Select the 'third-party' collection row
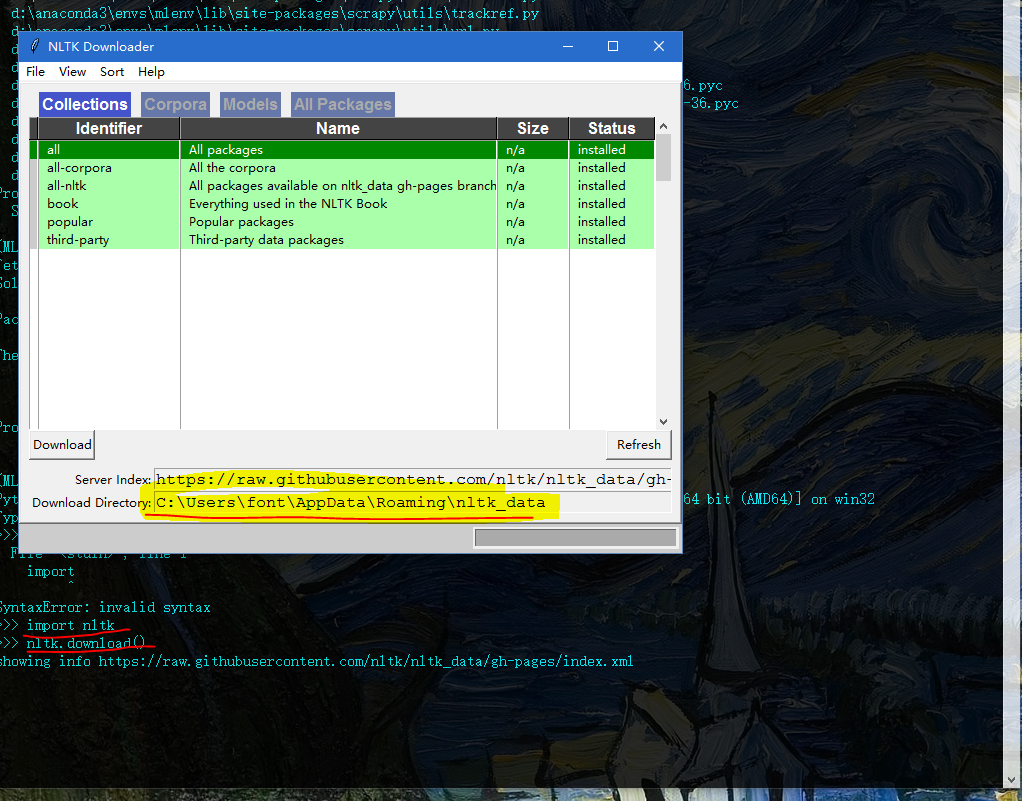The image size is (1022, 801). [342, 240]
